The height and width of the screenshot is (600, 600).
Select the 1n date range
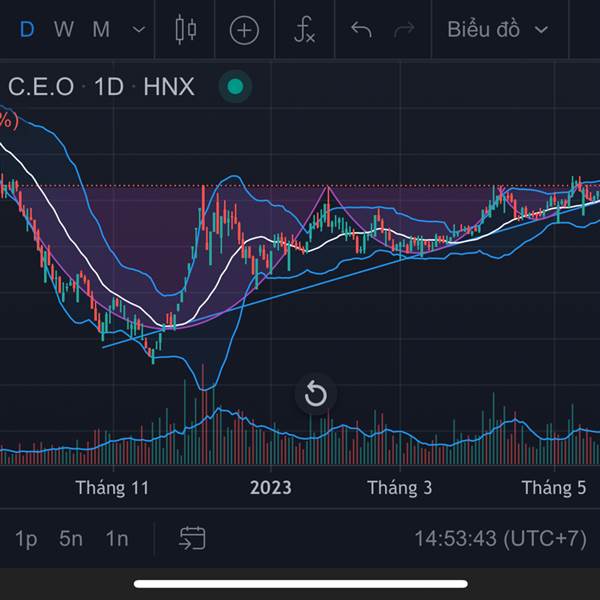pyautogui.click(x=117, y=539)
